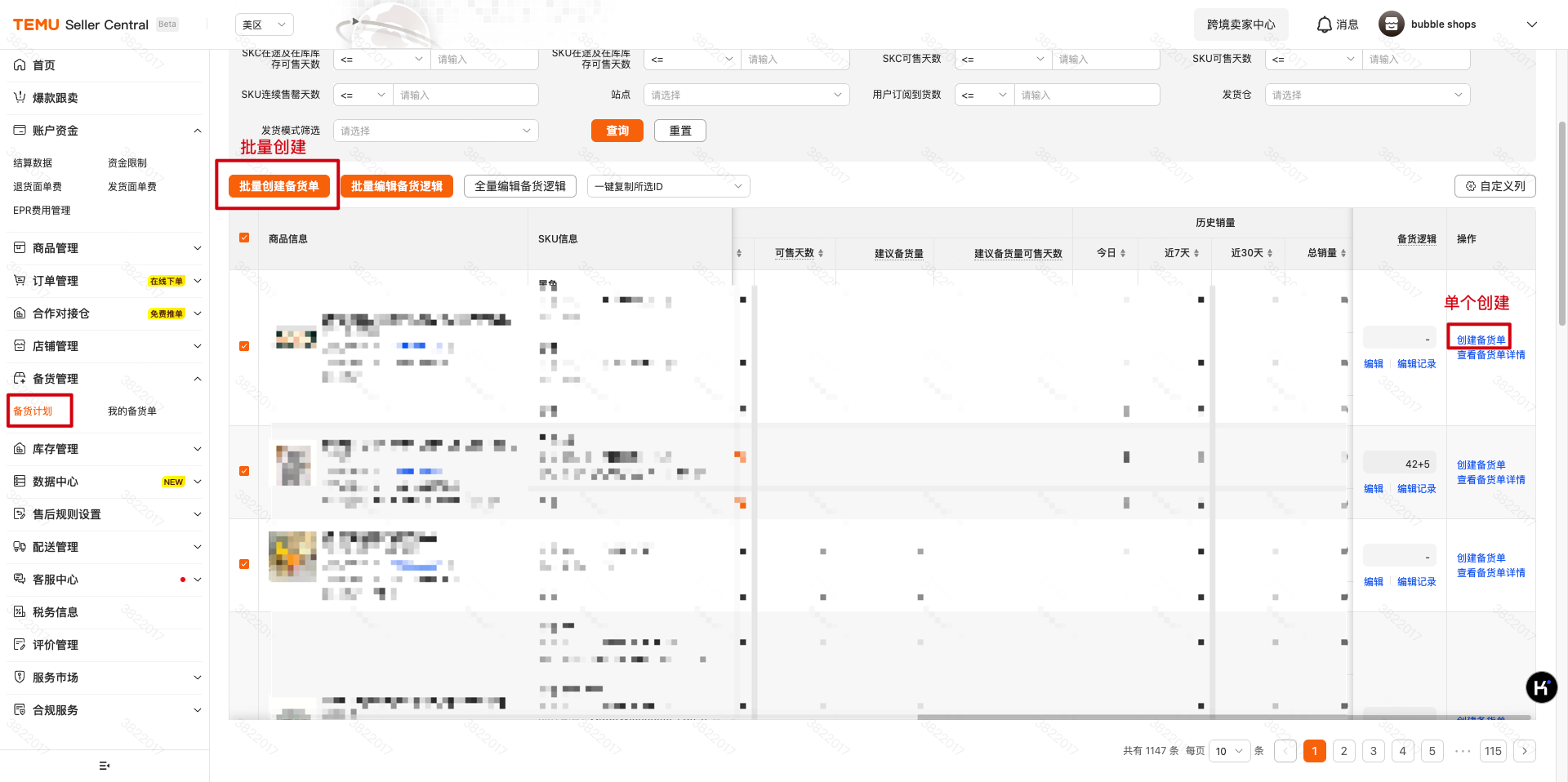Open 我的备货单 menu item
This screenshot has width=1568, height=782.
click(x=132, y=411)
